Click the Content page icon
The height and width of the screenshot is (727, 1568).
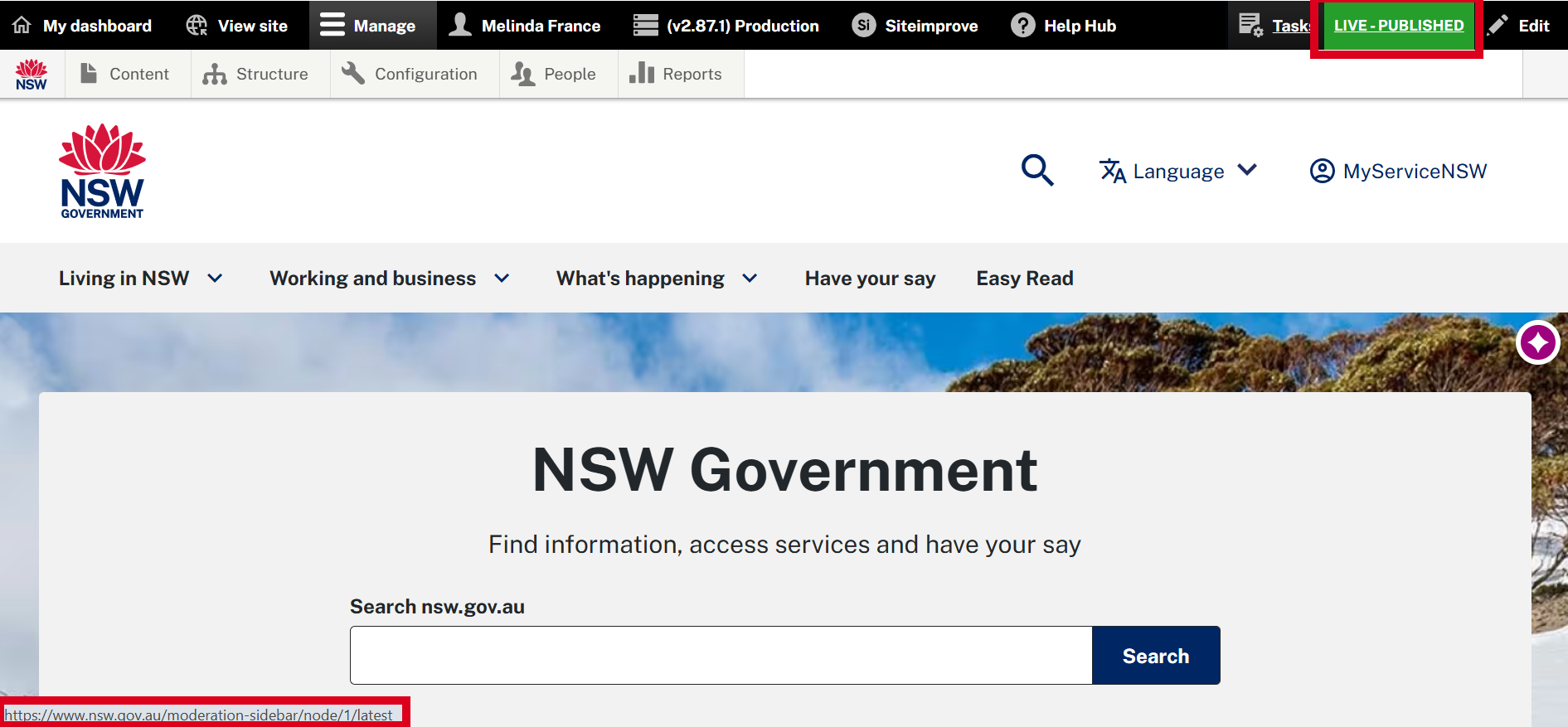[89, 73]
